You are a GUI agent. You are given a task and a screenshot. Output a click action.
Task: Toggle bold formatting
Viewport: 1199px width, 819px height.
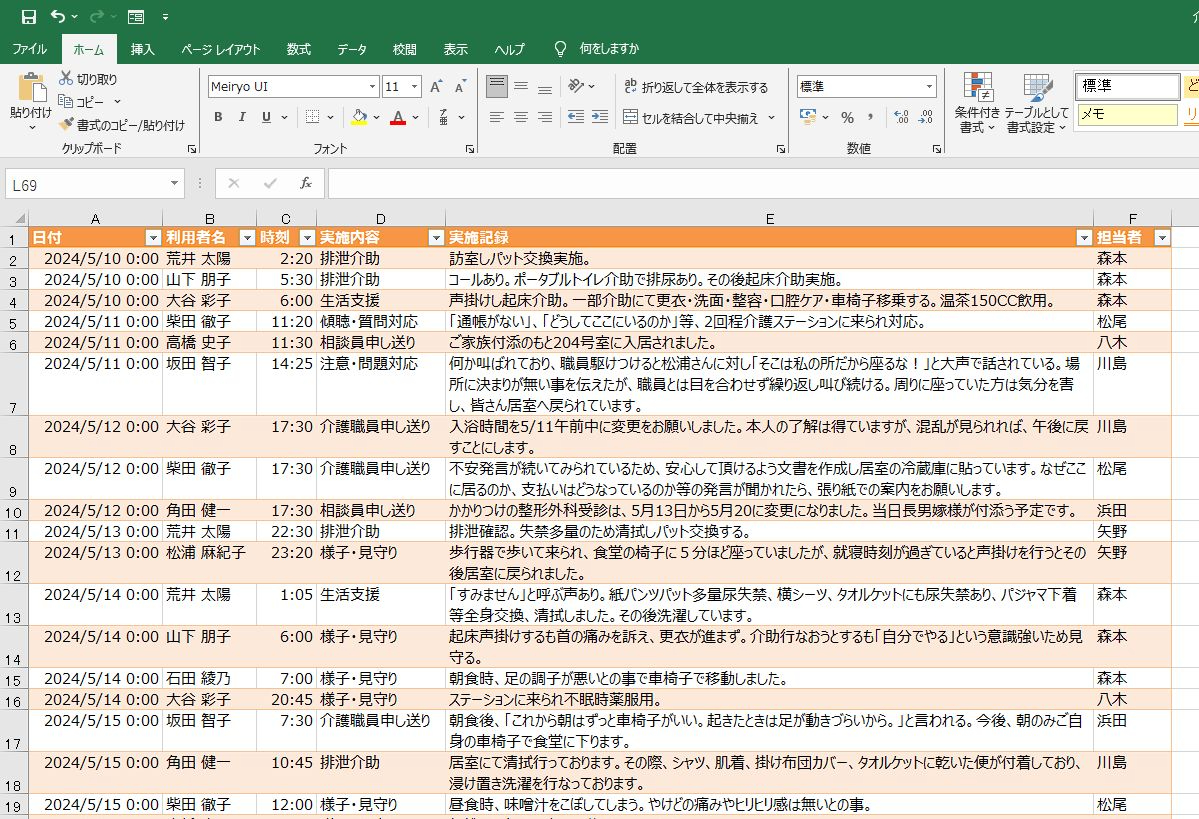218,117
